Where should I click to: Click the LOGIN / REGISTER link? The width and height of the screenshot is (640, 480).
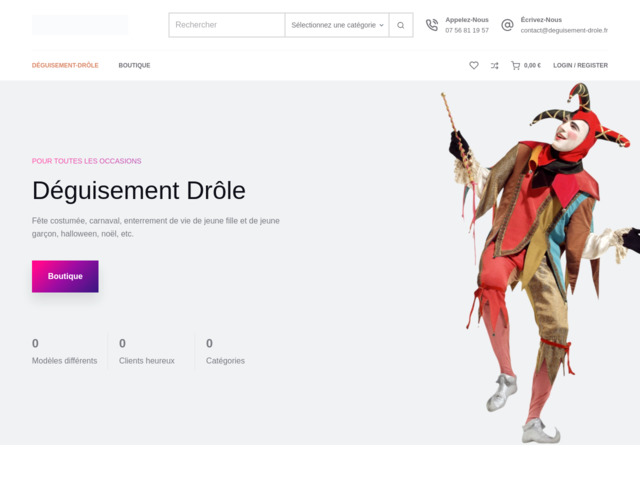tap(580, 65)
